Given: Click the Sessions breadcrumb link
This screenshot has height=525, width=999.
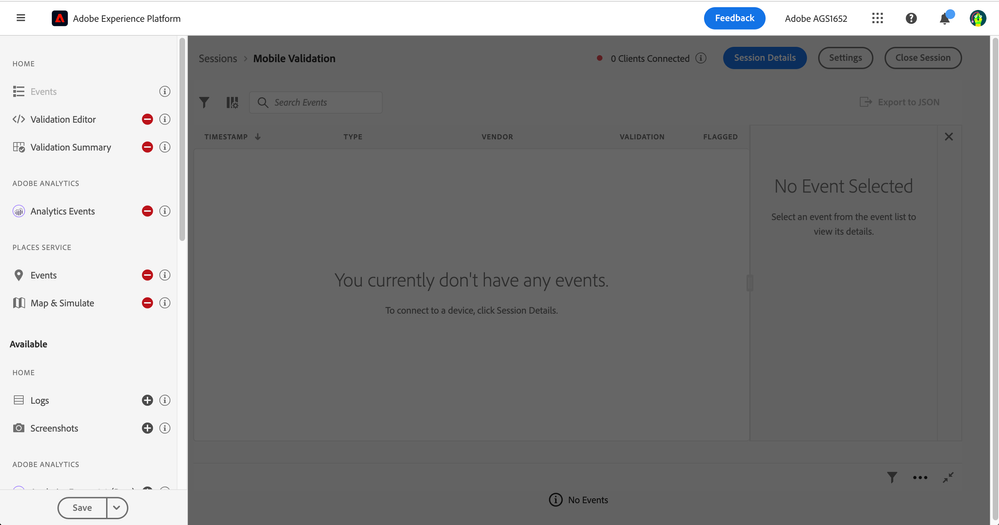Looking at the screenshot, I should click(x=218, y=59).
